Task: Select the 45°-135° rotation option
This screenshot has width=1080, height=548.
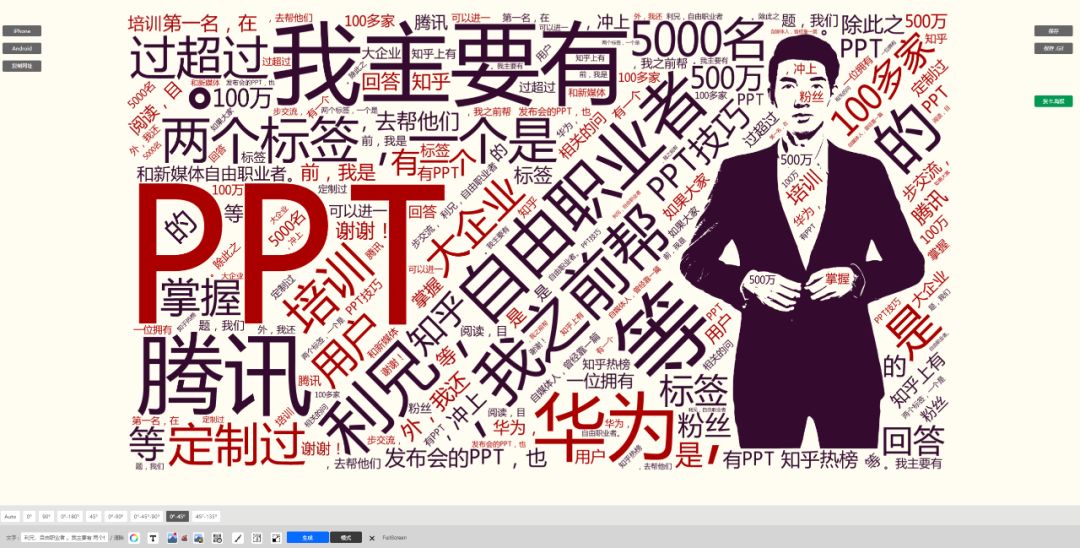Action: tap(206, 516)
